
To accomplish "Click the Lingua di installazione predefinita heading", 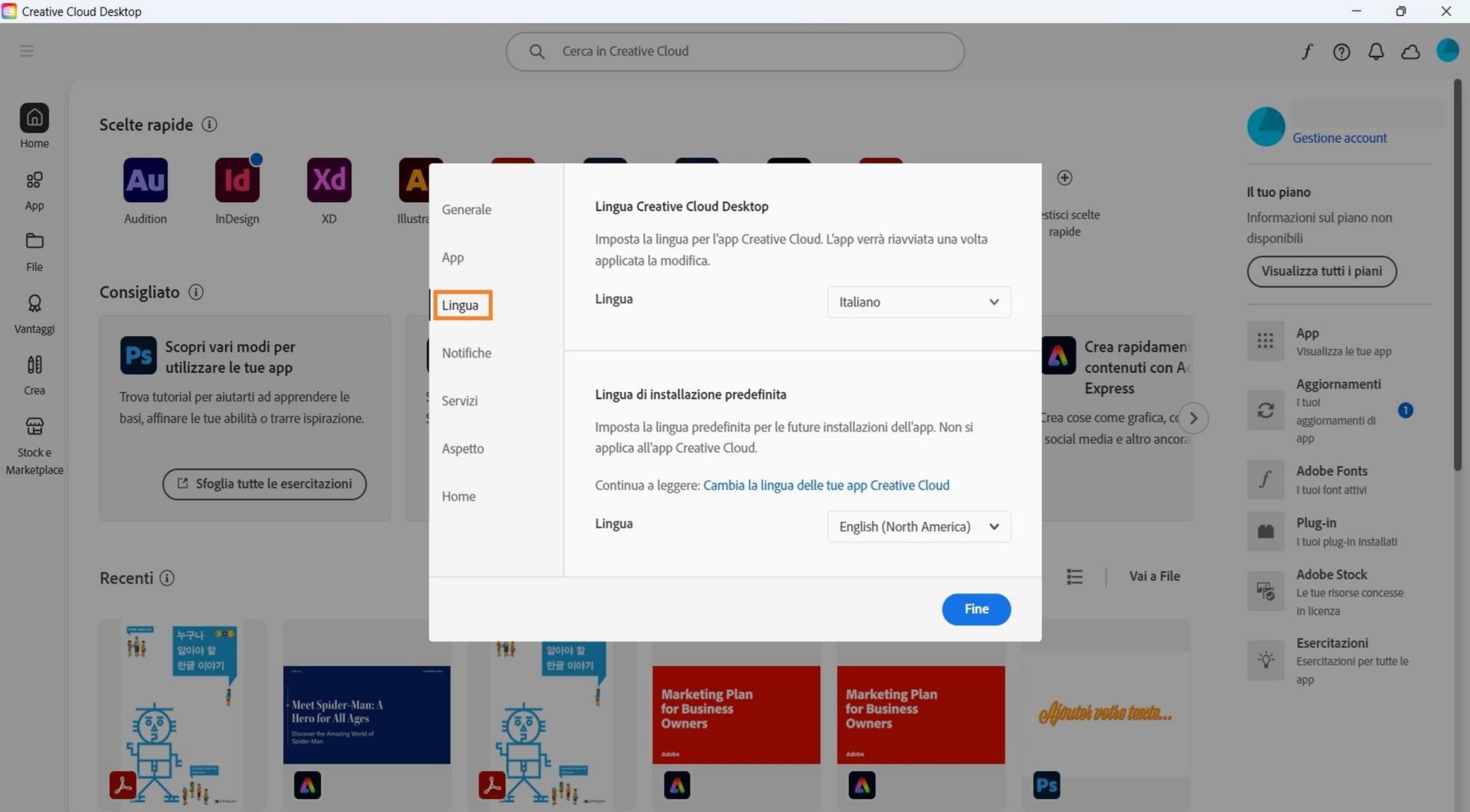I will (691, 395).
